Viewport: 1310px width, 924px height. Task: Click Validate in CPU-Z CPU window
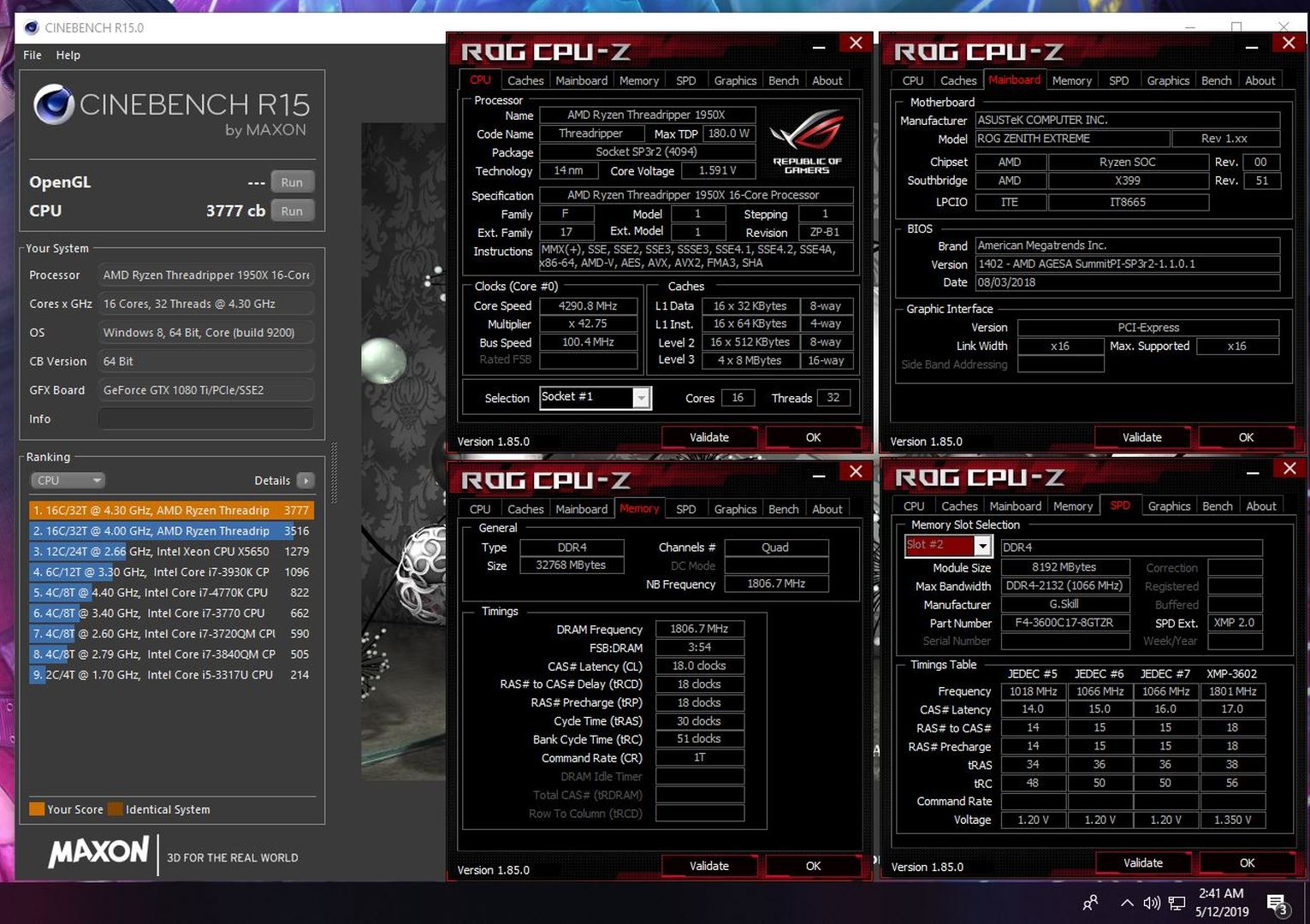[709, 437]
